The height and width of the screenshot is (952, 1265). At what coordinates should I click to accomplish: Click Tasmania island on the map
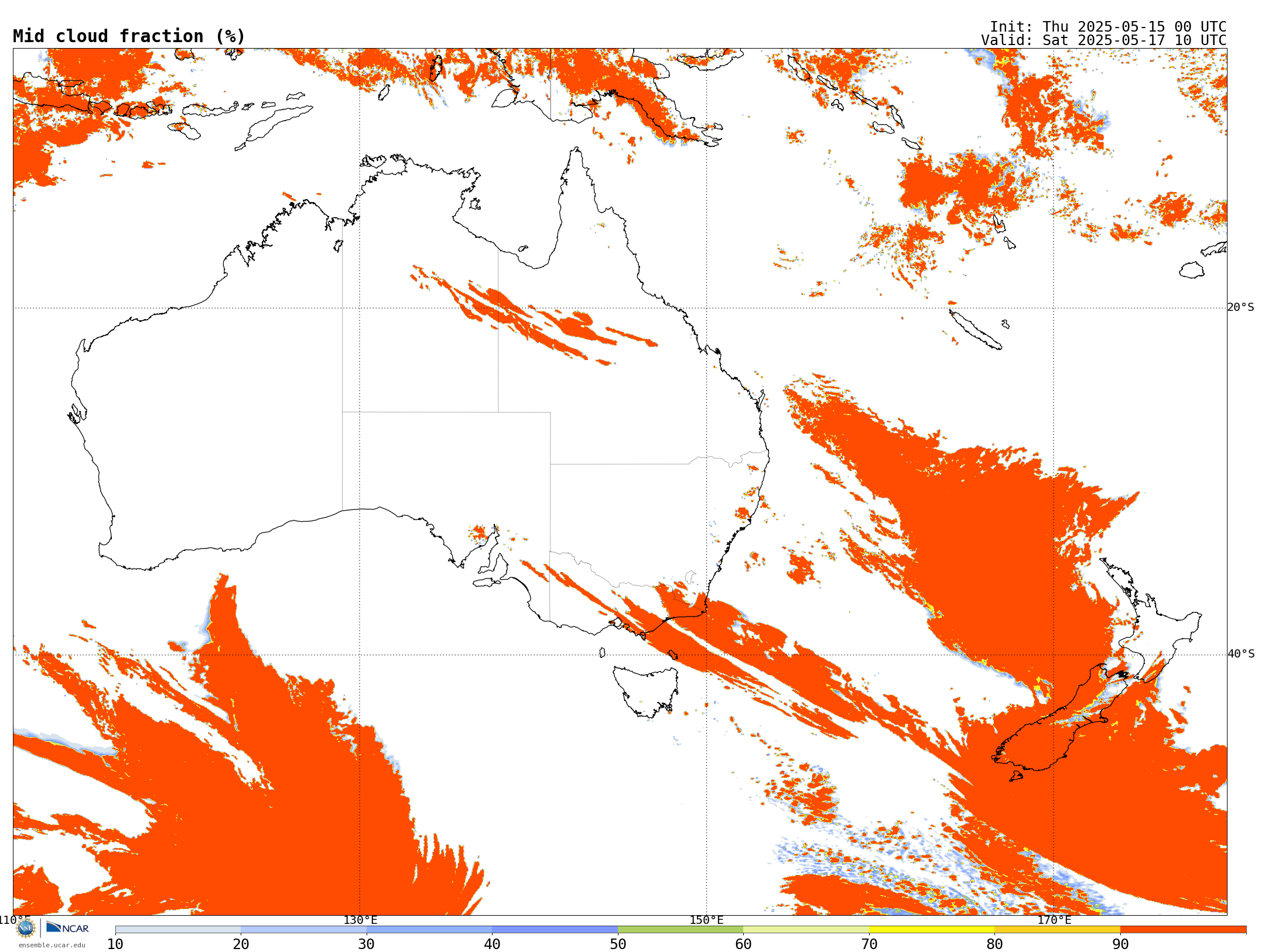click(x=646, y=691)
